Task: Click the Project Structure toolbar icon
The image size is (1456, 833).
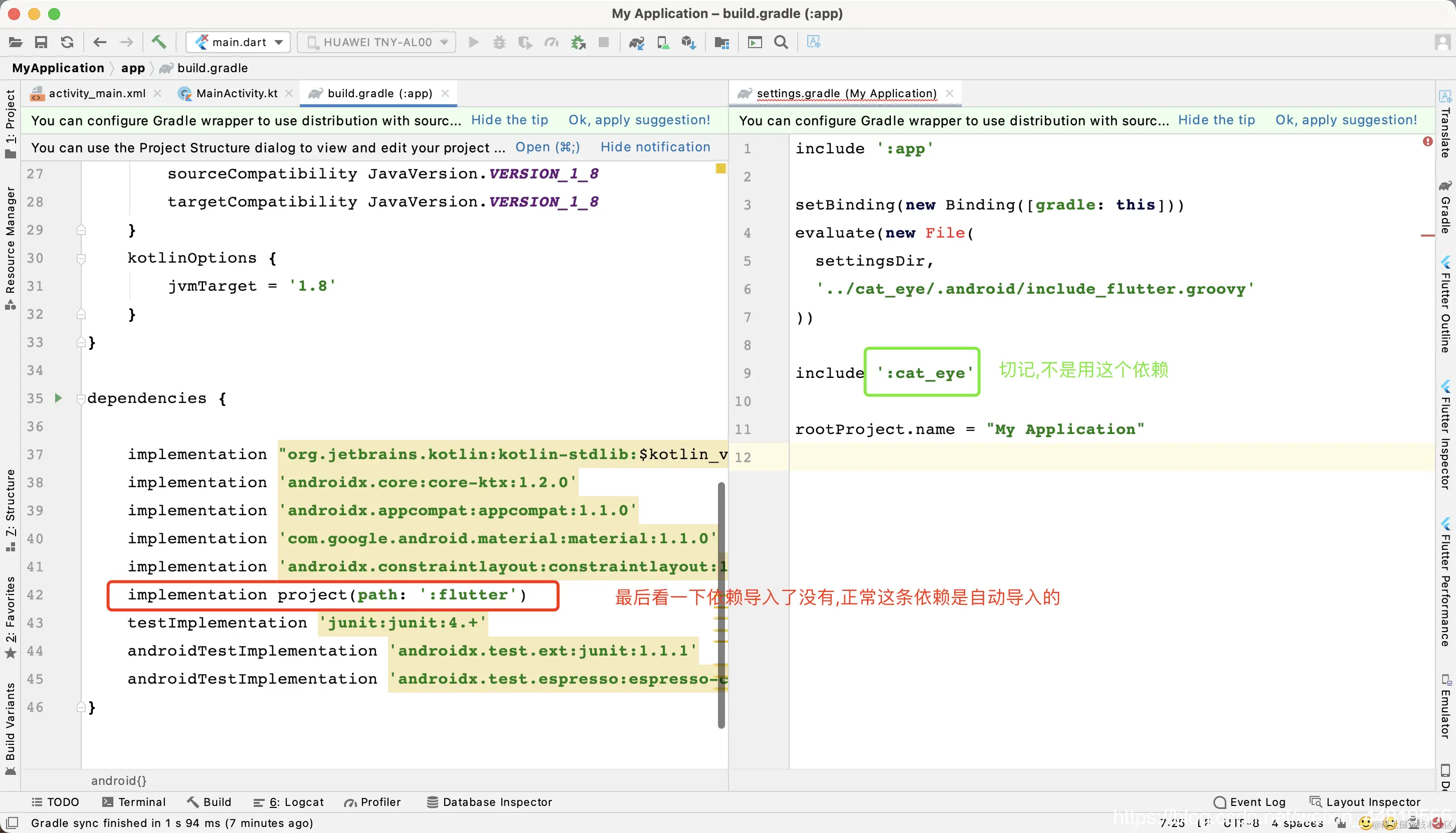Action: click(x=721, y=42)
